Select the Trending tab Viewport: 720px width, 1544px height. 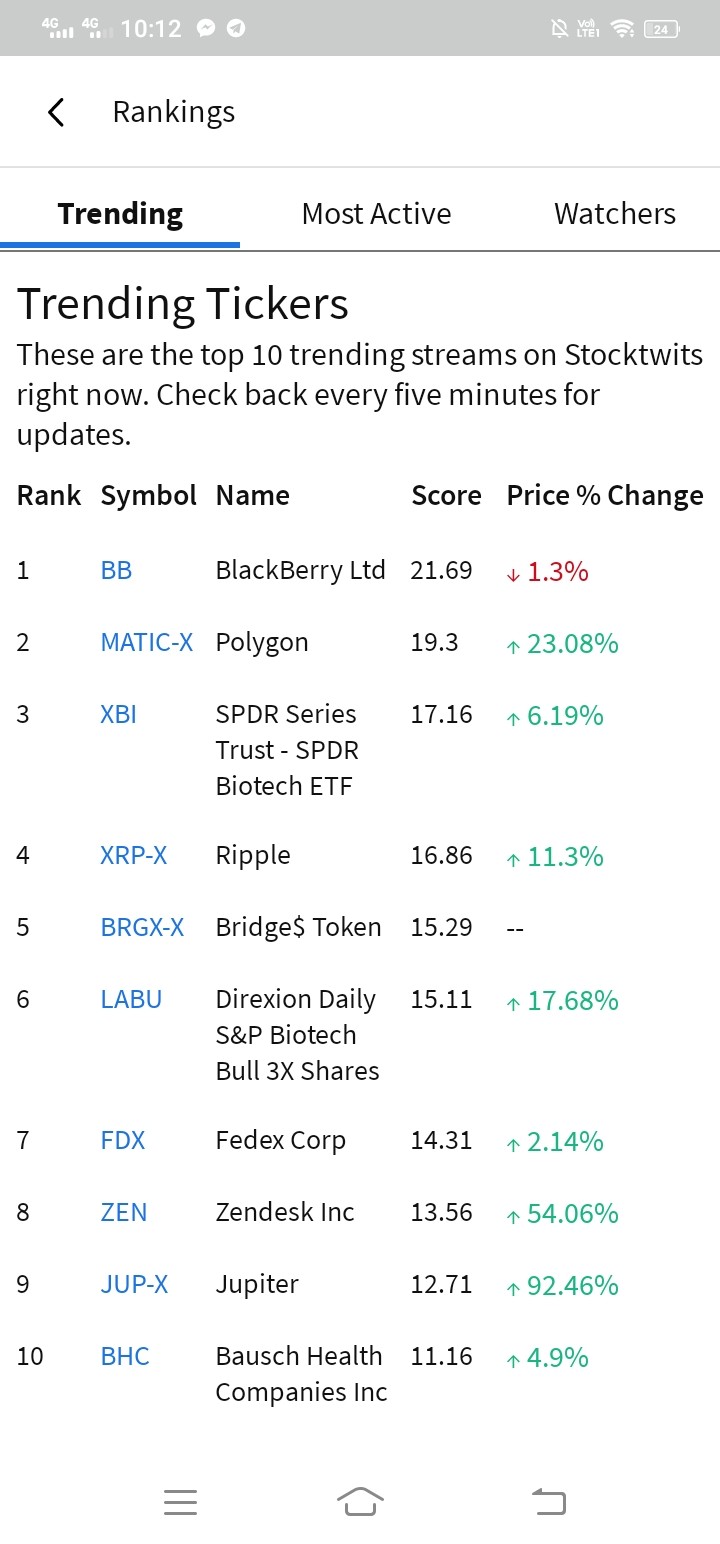pyautogui.click(x=120, y=214)
